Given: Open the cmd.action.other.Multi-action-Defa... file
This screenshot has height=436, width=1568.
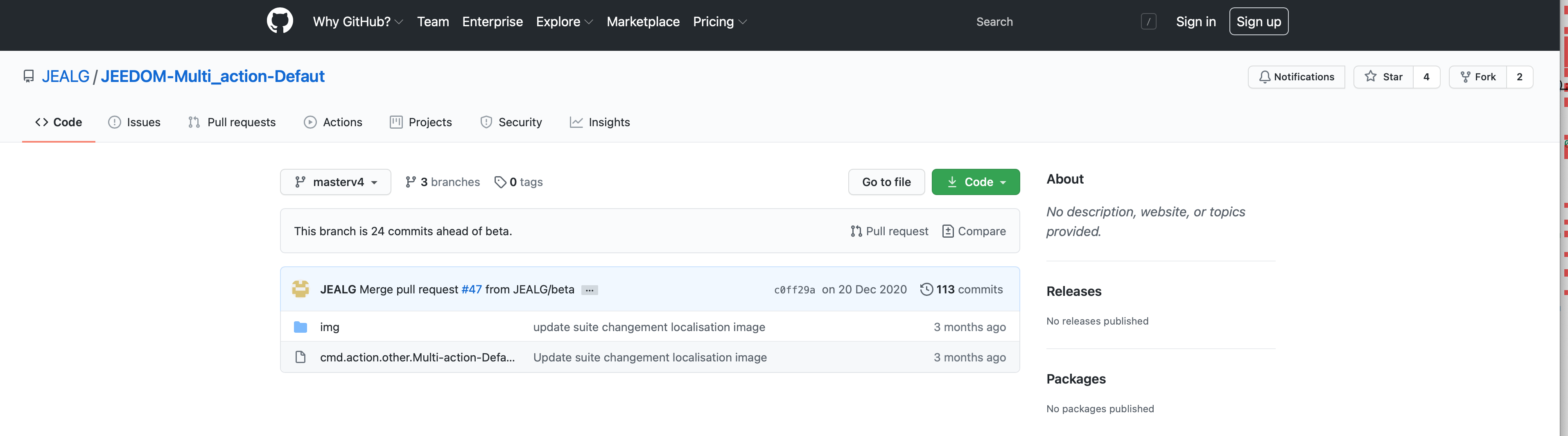Looking at the screenshot, I should tap(417, 357).
